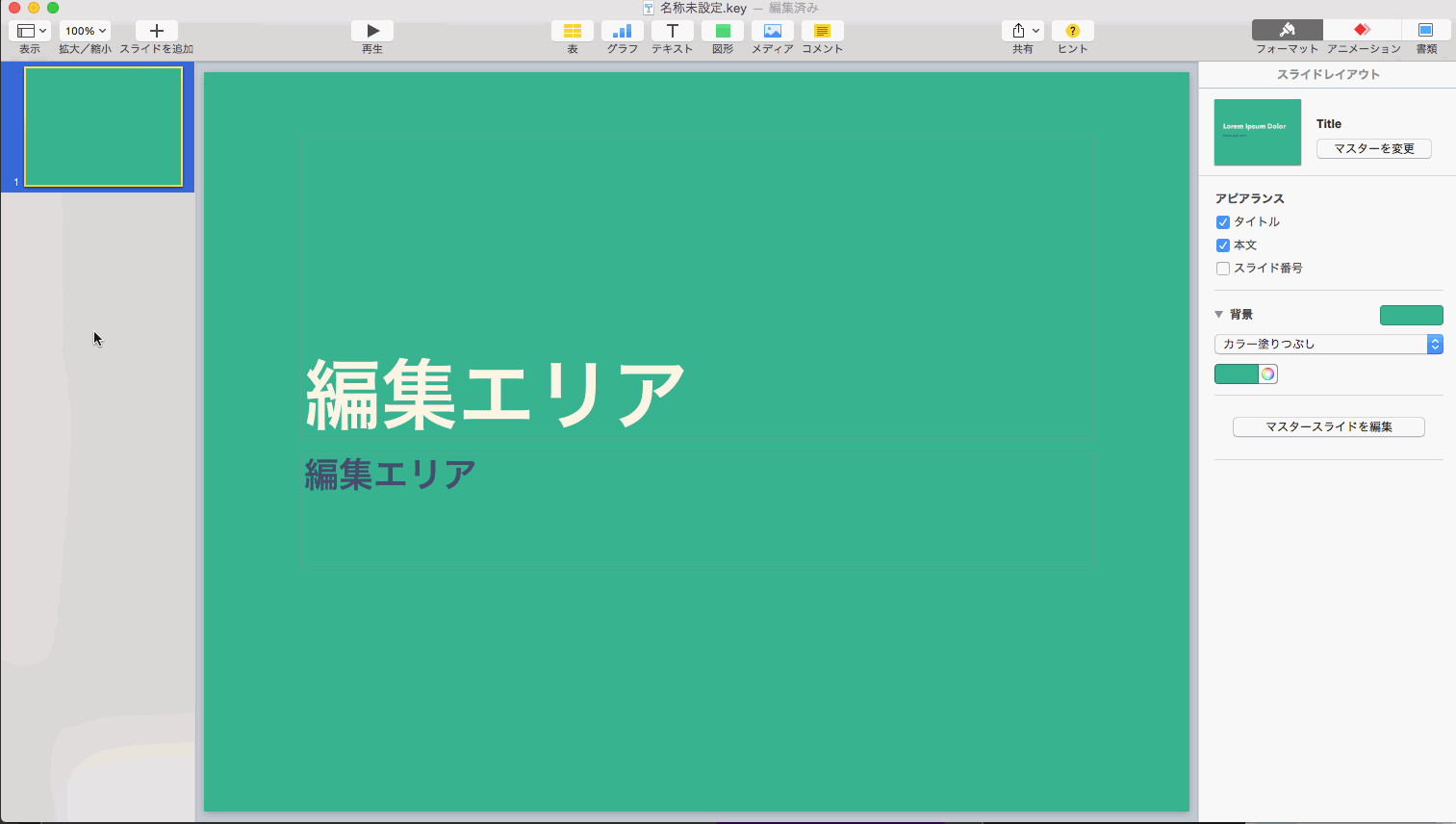
Task: Click the アピアランス section heading
Action: pyautogui.click(x=1249, y=198)
